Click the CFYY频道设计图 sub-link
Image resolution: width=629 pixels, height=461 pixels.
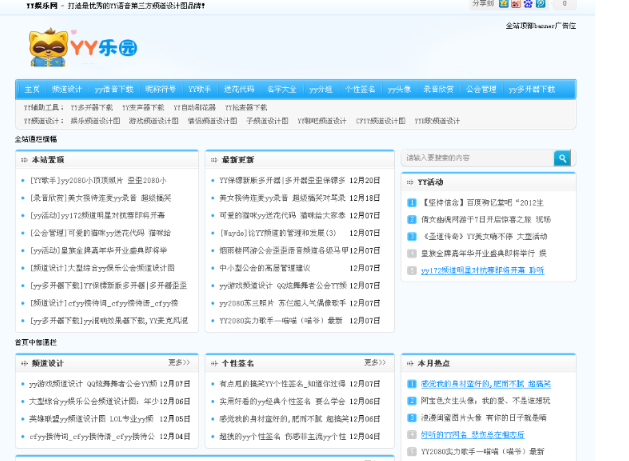[380, 121]
